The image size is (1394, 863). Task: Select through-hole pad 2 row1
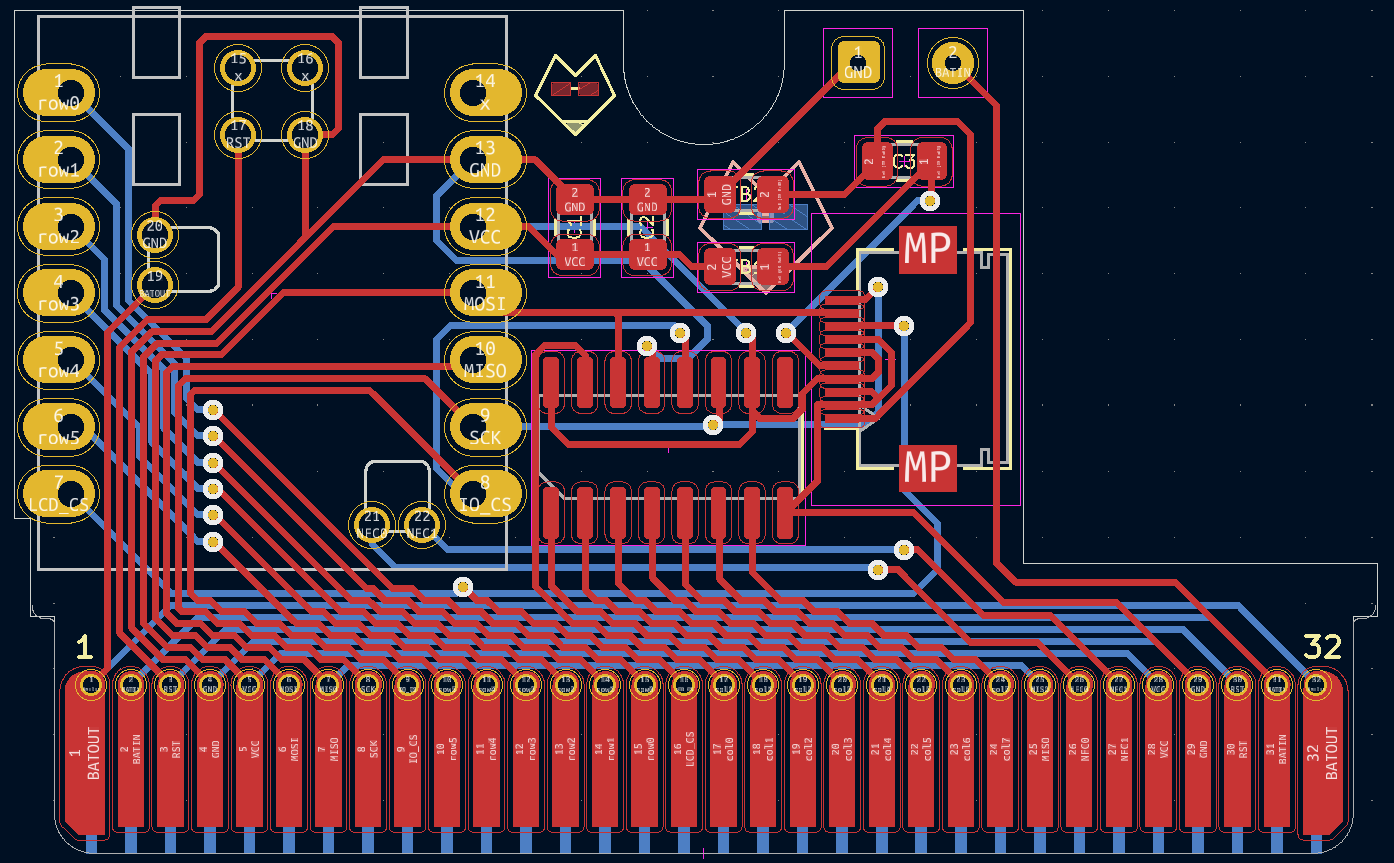pos(59,158)
